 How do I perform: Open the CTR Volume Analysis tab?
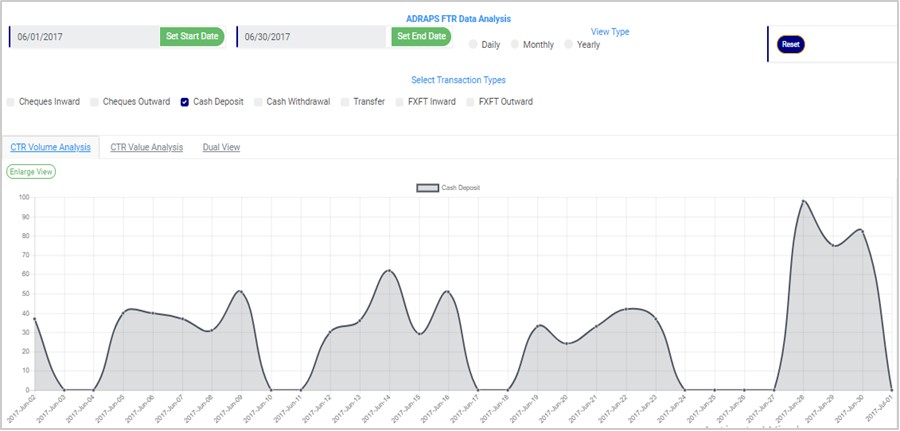pyautogui.click(x=49, y=147)
